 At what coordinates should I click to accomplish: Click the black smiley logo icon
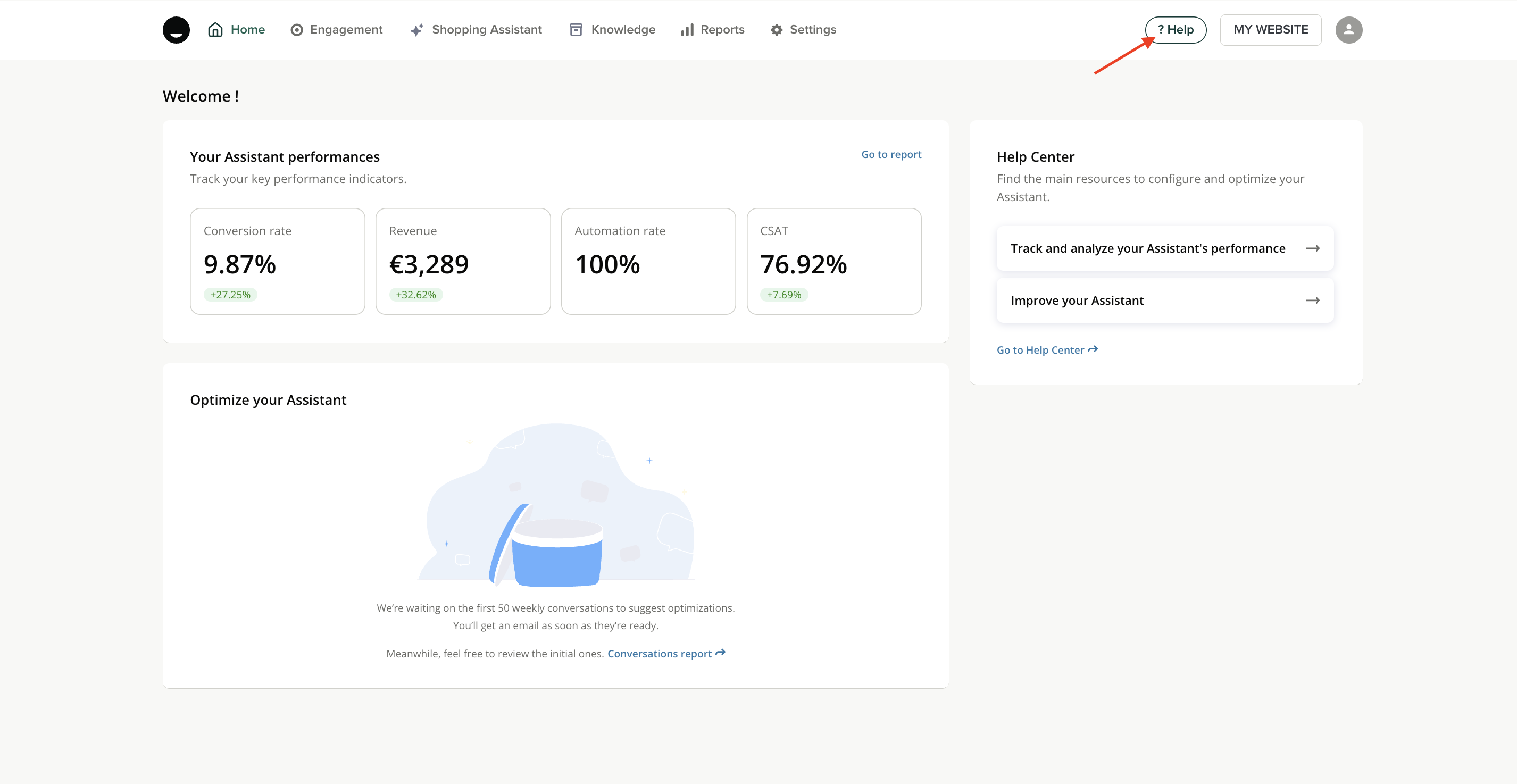176,29
